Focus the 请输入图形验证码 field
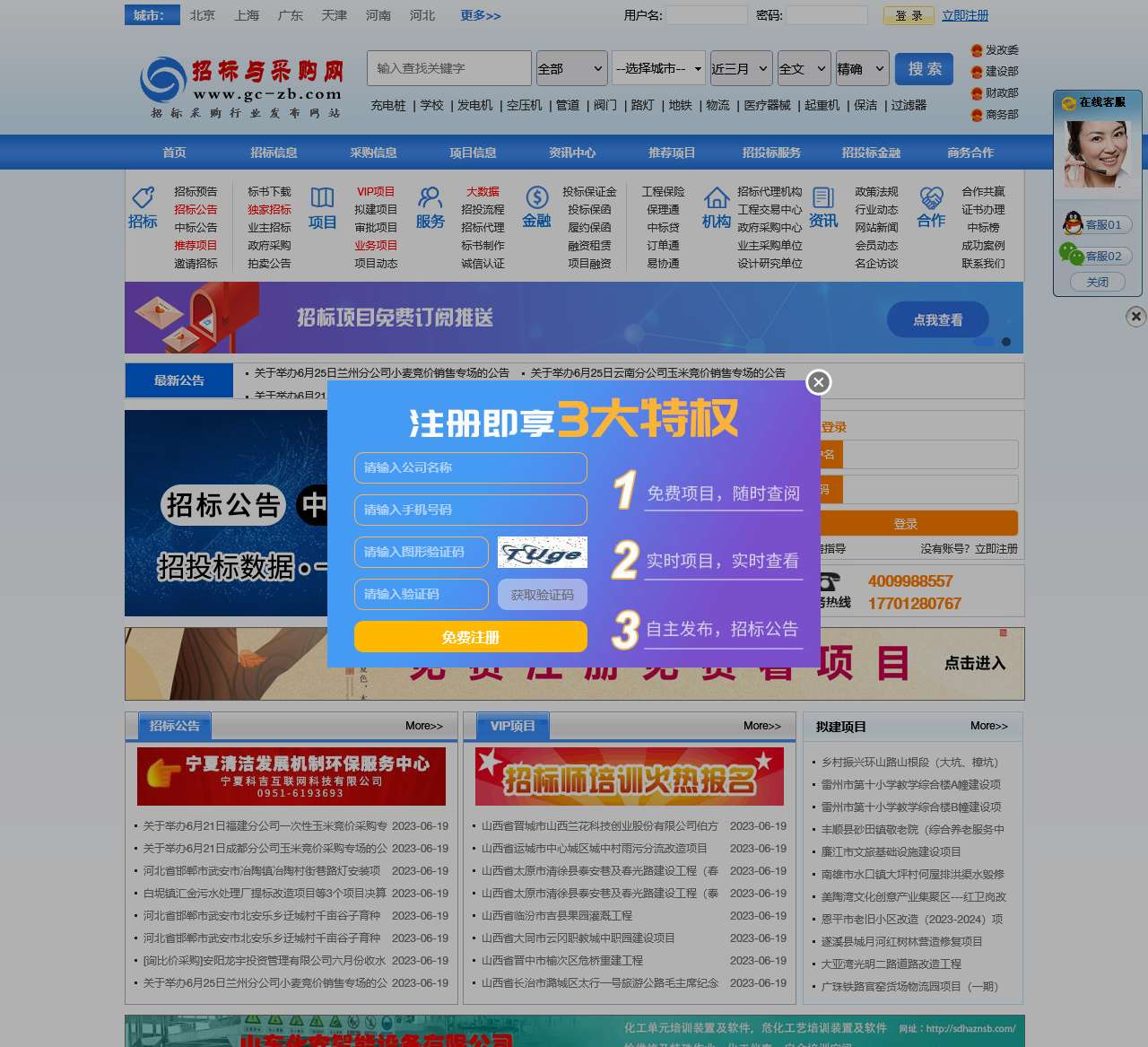This screenshot has height=1047, width=1148. (422, 552)
